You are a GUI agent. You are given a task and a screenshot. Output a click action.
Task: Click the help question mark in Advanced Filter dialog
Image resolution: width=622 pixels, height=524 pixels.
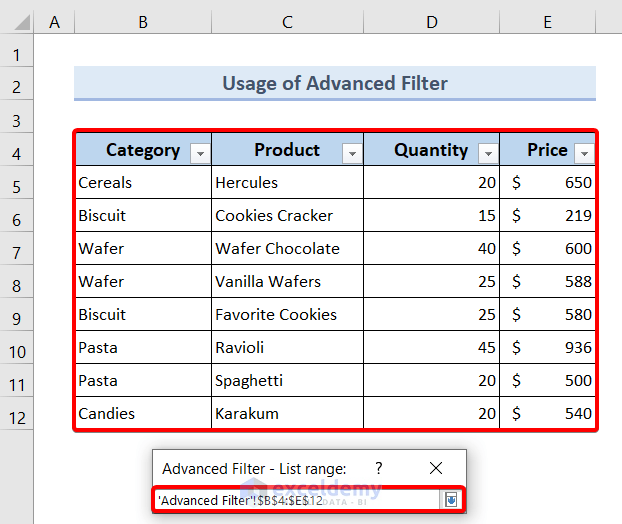[378, 468]
